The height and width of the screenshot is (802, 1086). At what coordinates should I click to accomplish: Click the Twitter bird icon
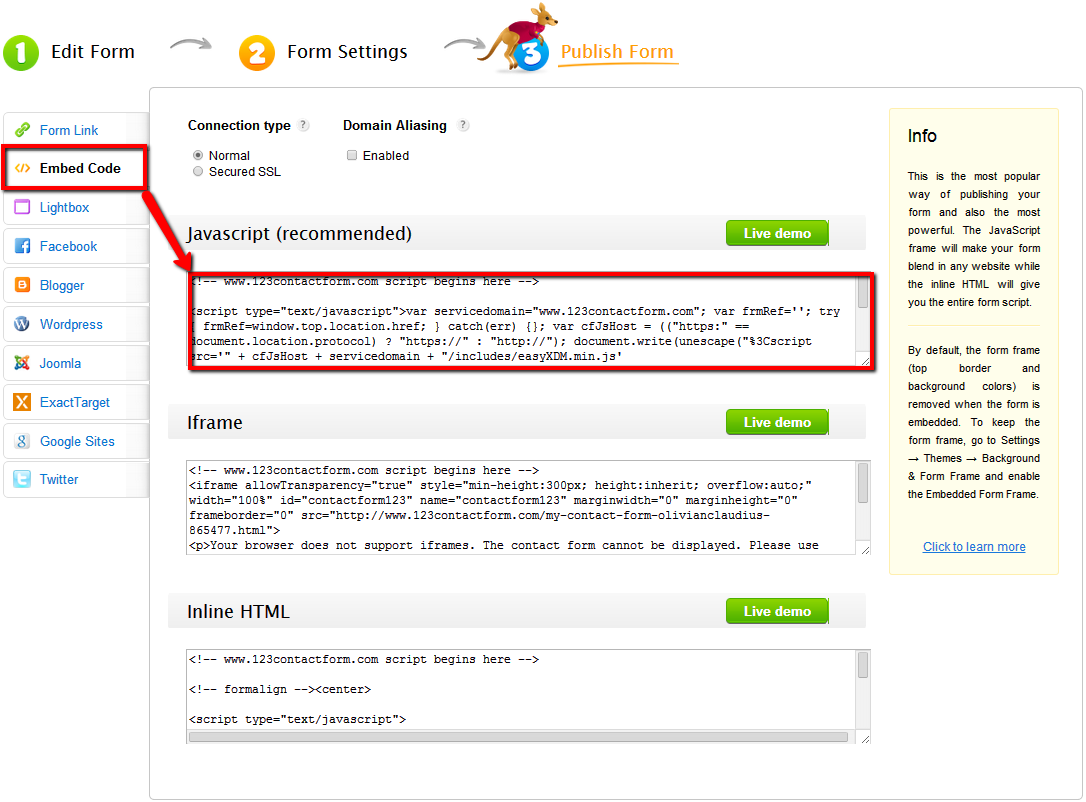click(x=22, y=479)
